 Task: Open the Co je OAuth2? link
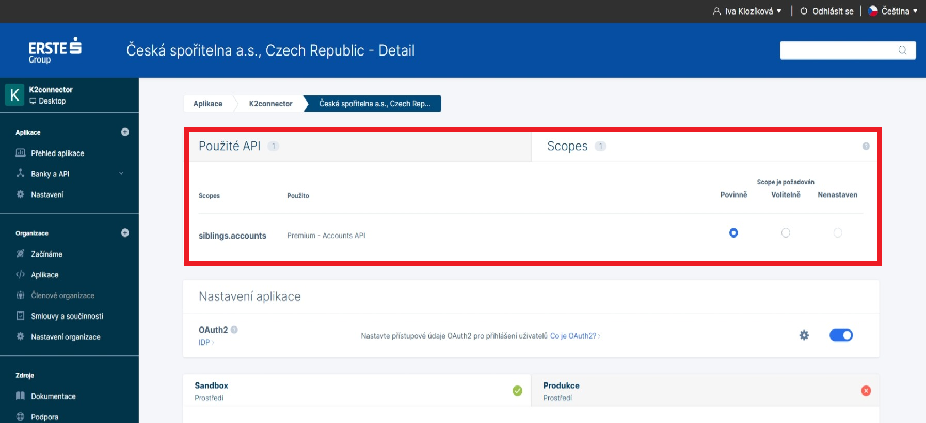point(575,336)
